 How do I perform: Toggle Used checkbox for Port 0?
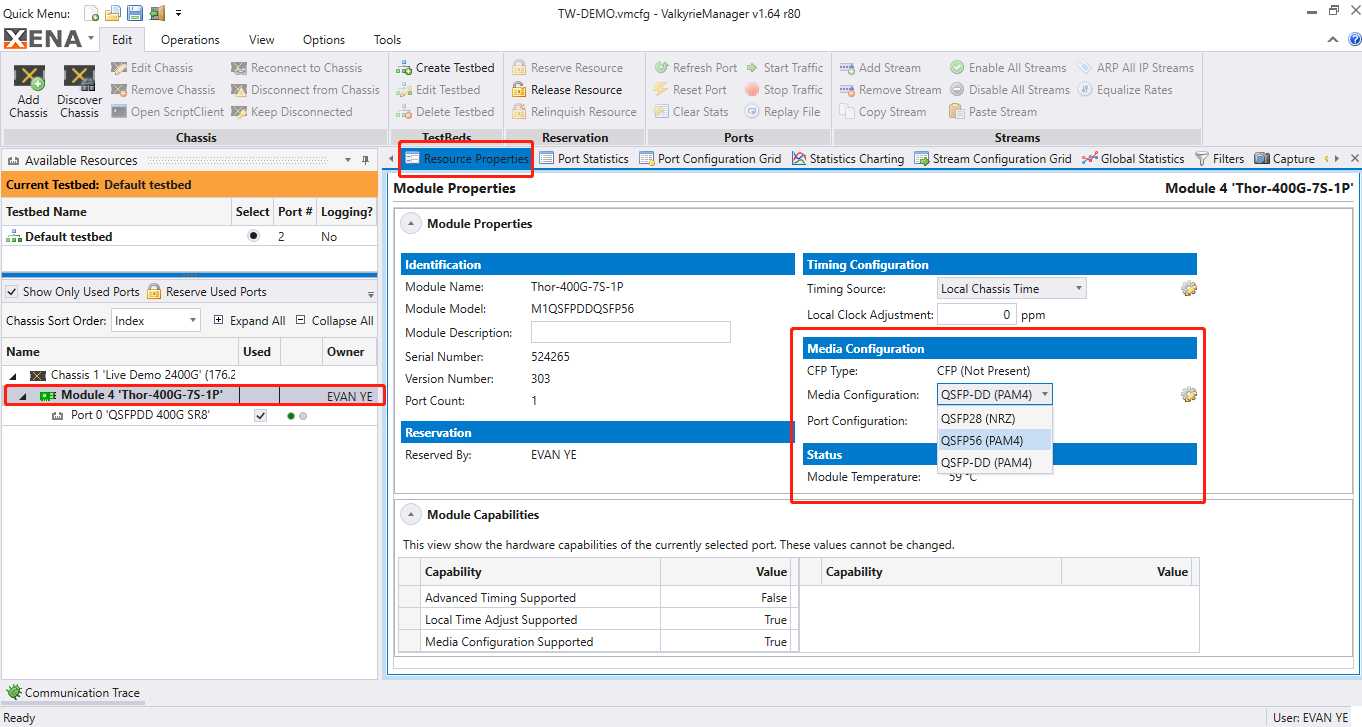(x=261, y=416)
